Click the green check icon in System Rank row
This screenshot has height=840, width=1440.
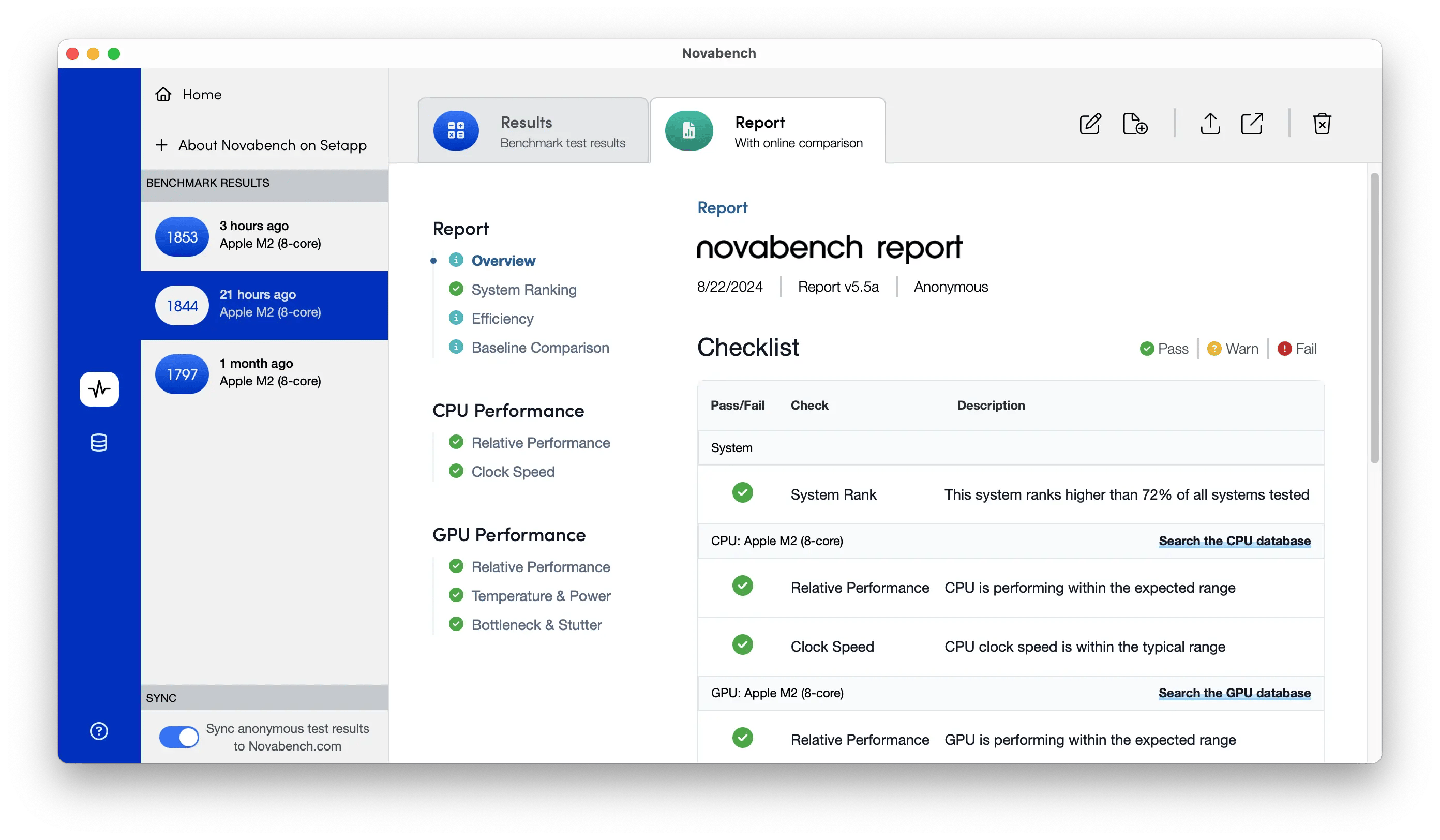pyautogui.click(x=742, y=492)
